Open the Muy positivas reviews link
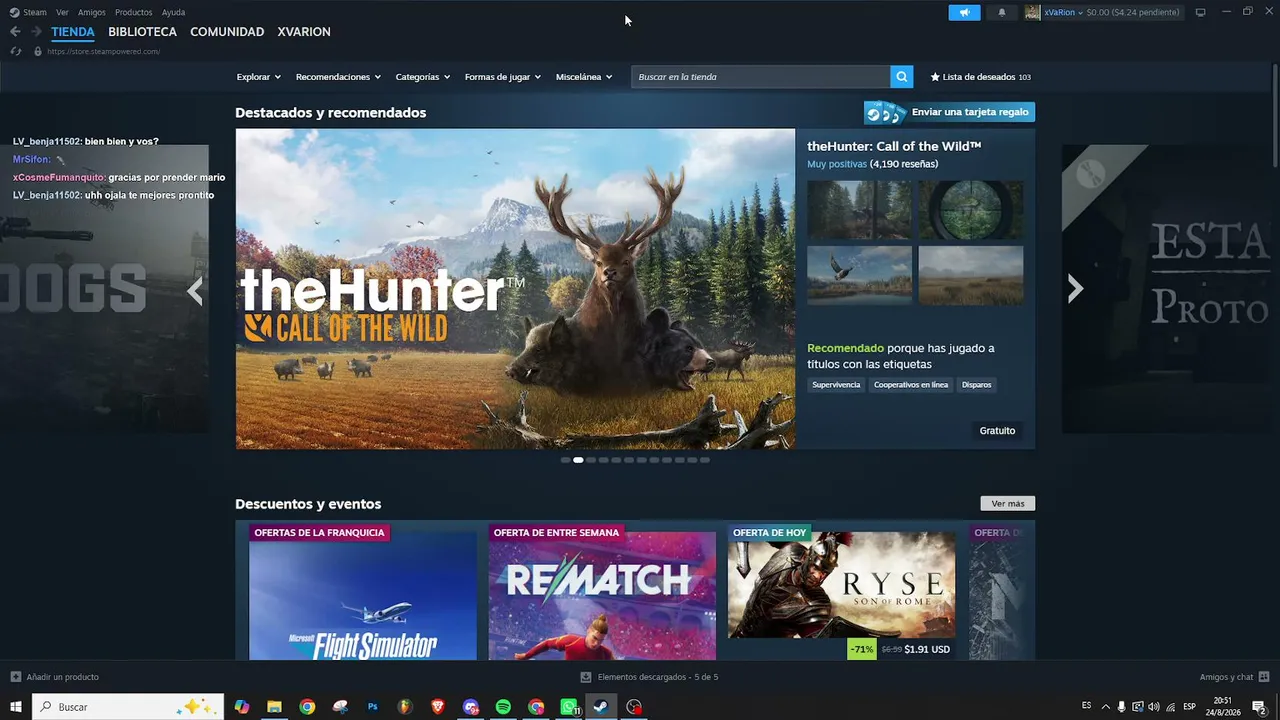Image resolution: width=1280 pixels, height=720 pixels. tap(837, 164)
